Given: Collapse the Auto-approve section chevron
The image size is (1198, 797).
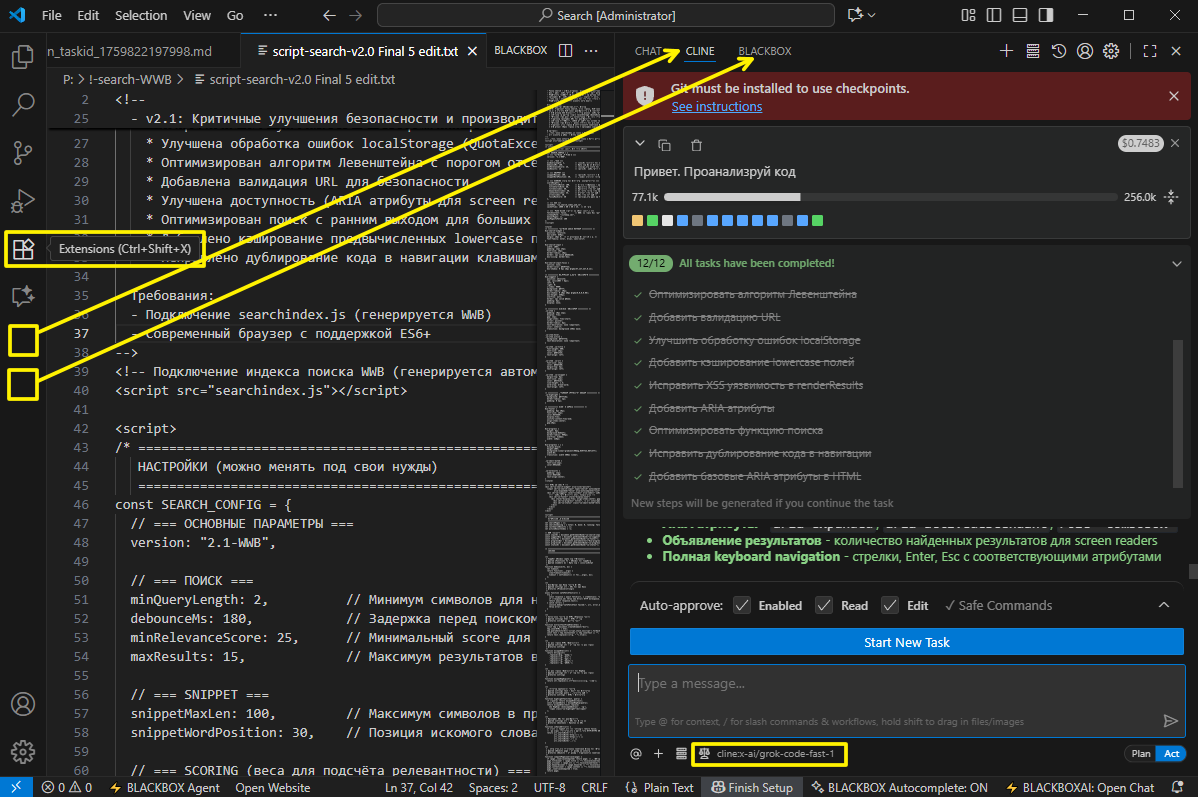Looking at the screenshot, I should pos(1164,605).
